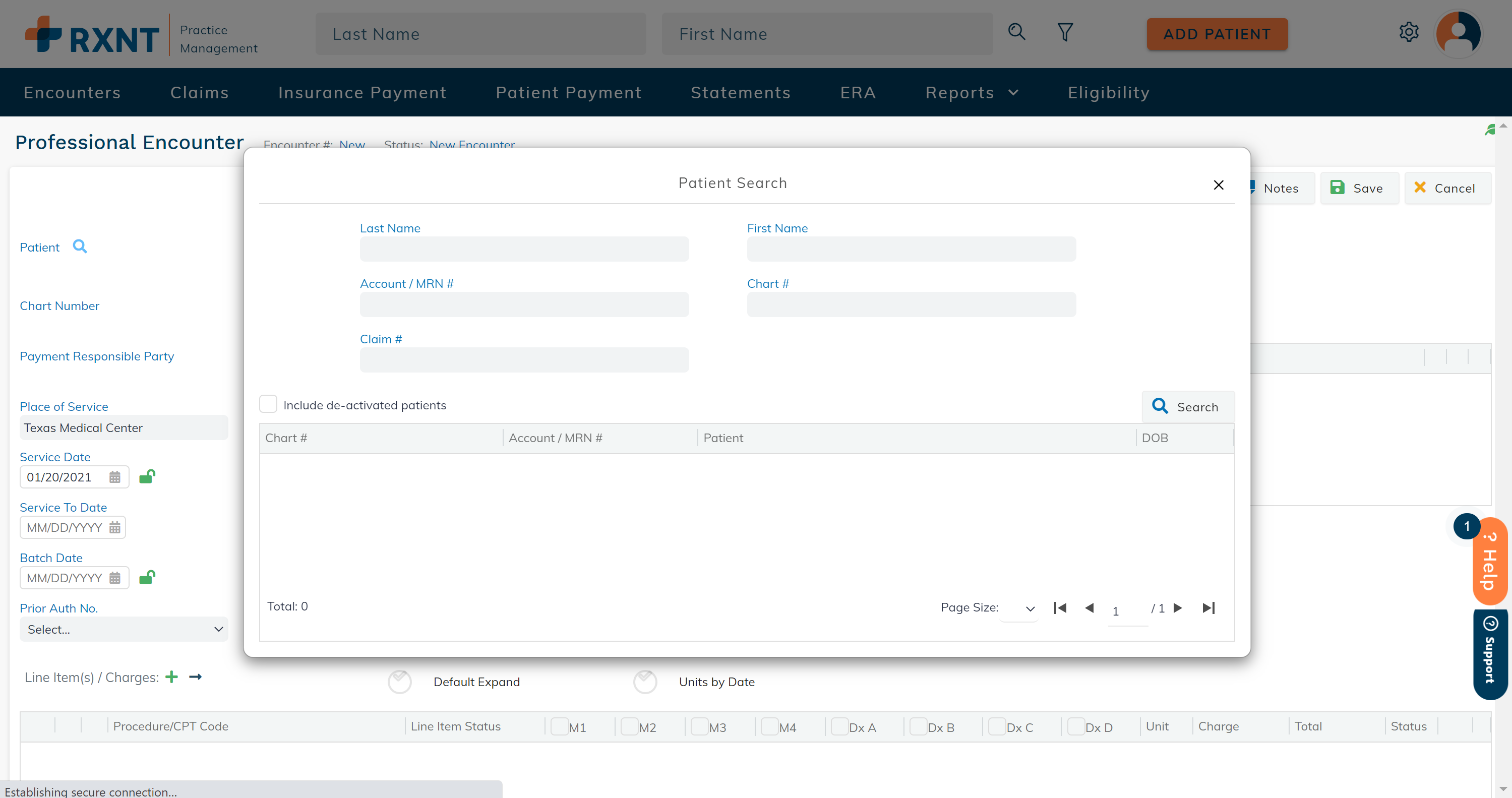Close the Patient Search dialog
Viewport: 1512px width, 798px height.
tap(1219, 185)
